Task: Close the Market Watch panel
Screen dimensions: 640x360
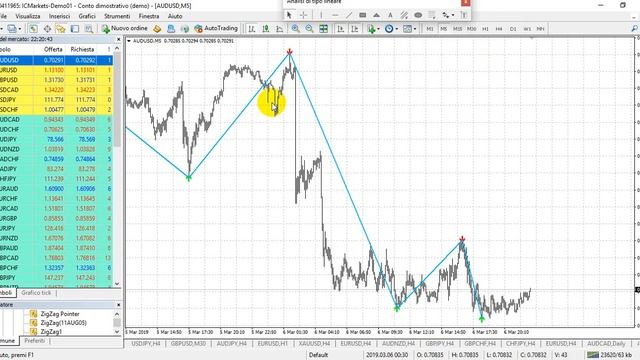Action: (x=118, y=40)
